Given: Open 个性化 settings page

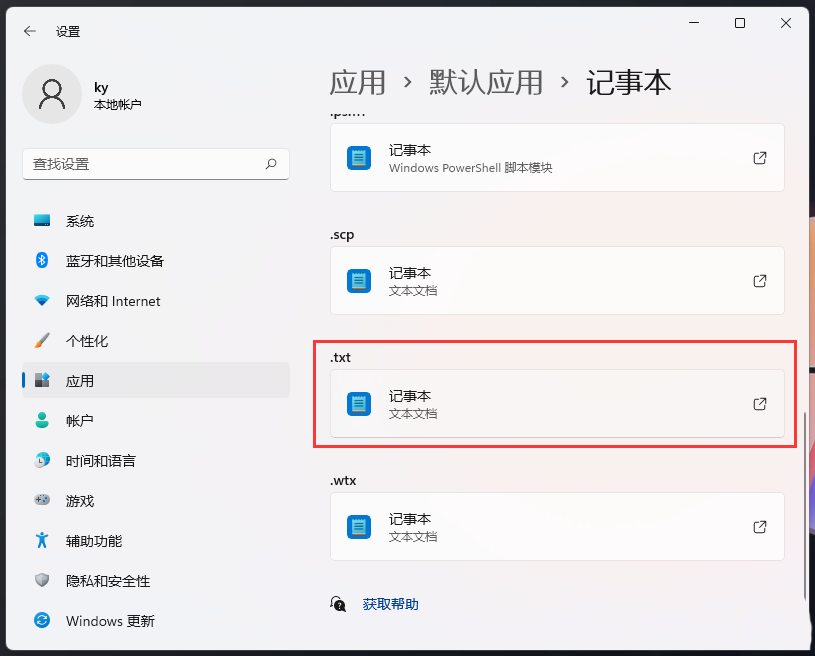Looking at the screenshot, I should click(86, 341).
